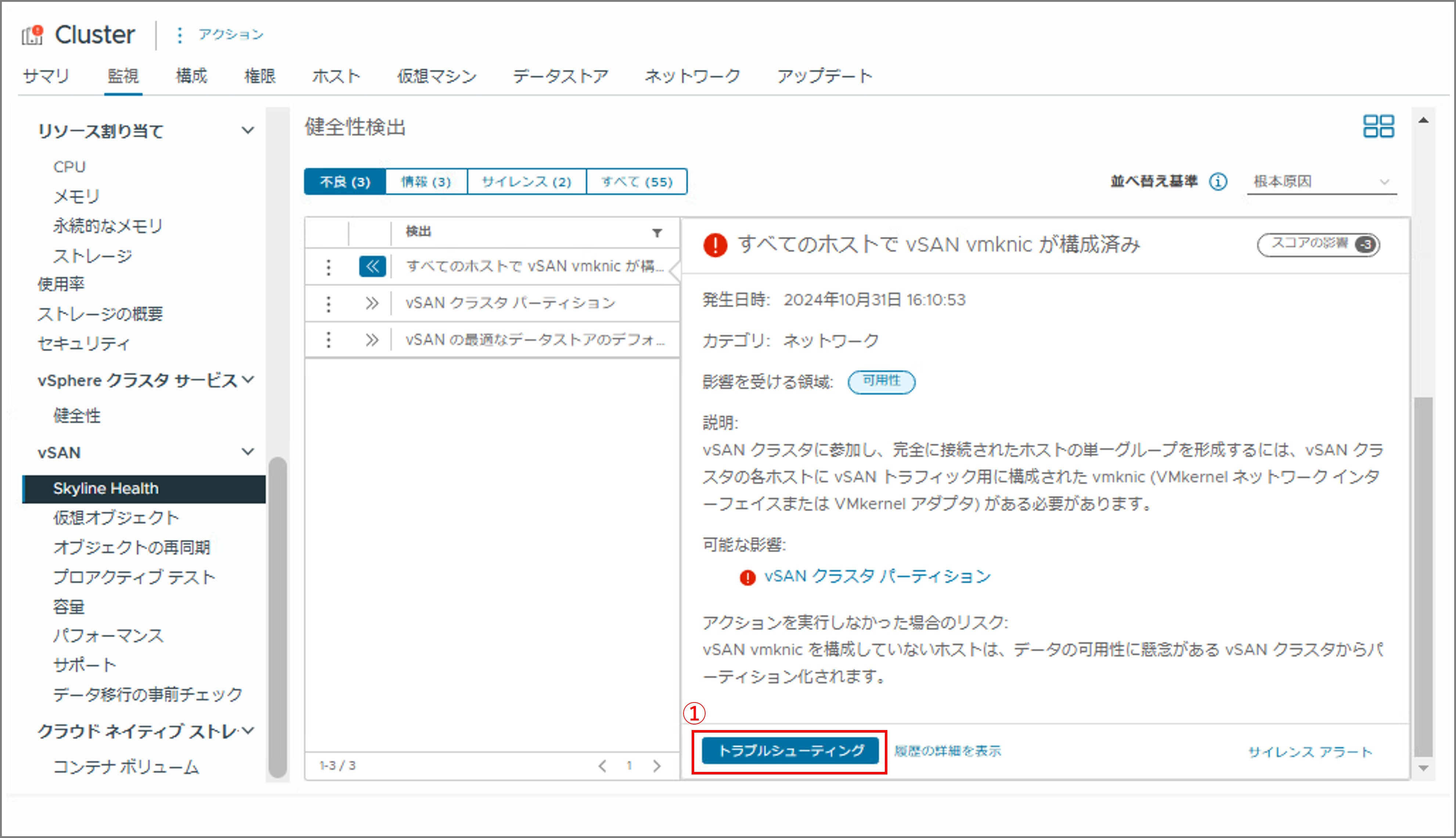Expand the vSAN クラスタ パーティション row arrows
The image size is (1456, 838).
pyautogui.click(x=372, y=303)
